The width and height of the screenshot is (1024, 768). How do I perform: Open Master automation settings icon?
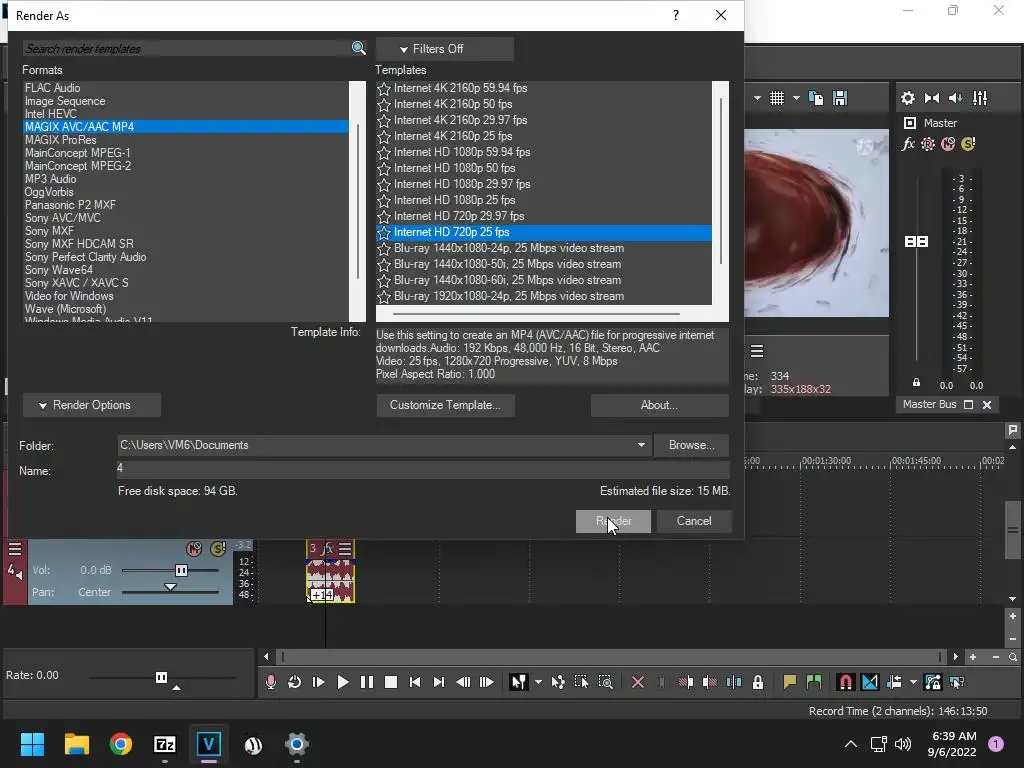(x=928, y=144)
